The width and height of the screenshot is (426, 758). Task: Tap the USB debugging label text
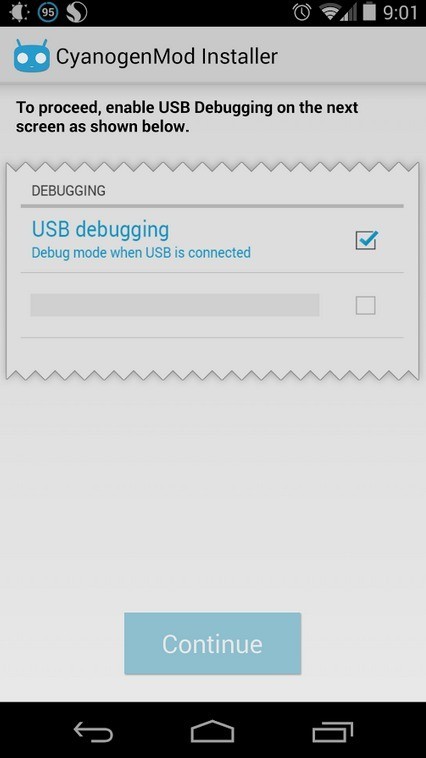pyautogui.click(x=101, y=230)
